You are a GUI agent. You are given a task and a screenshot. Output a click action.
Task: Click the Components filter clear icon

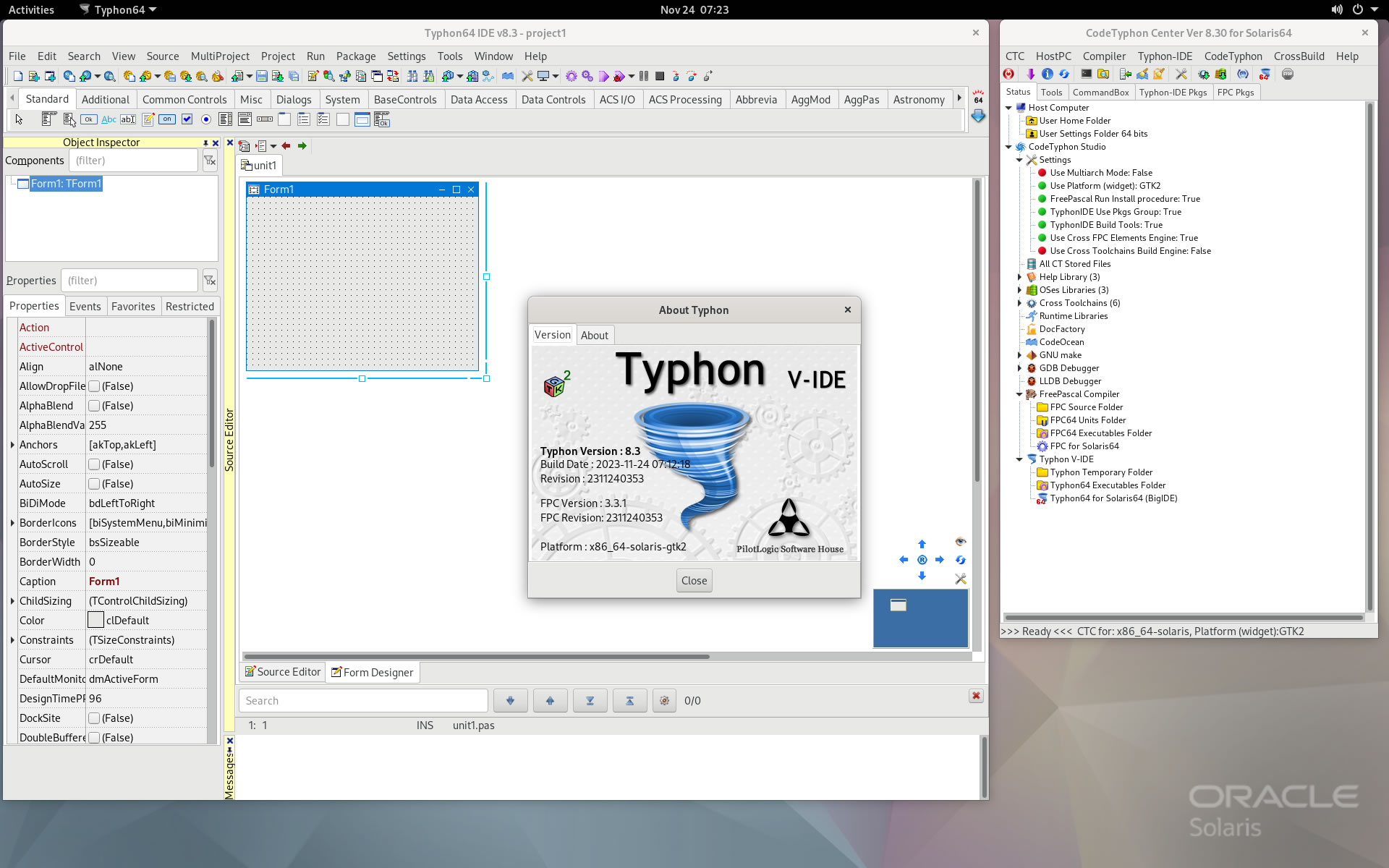click(210, 161)
